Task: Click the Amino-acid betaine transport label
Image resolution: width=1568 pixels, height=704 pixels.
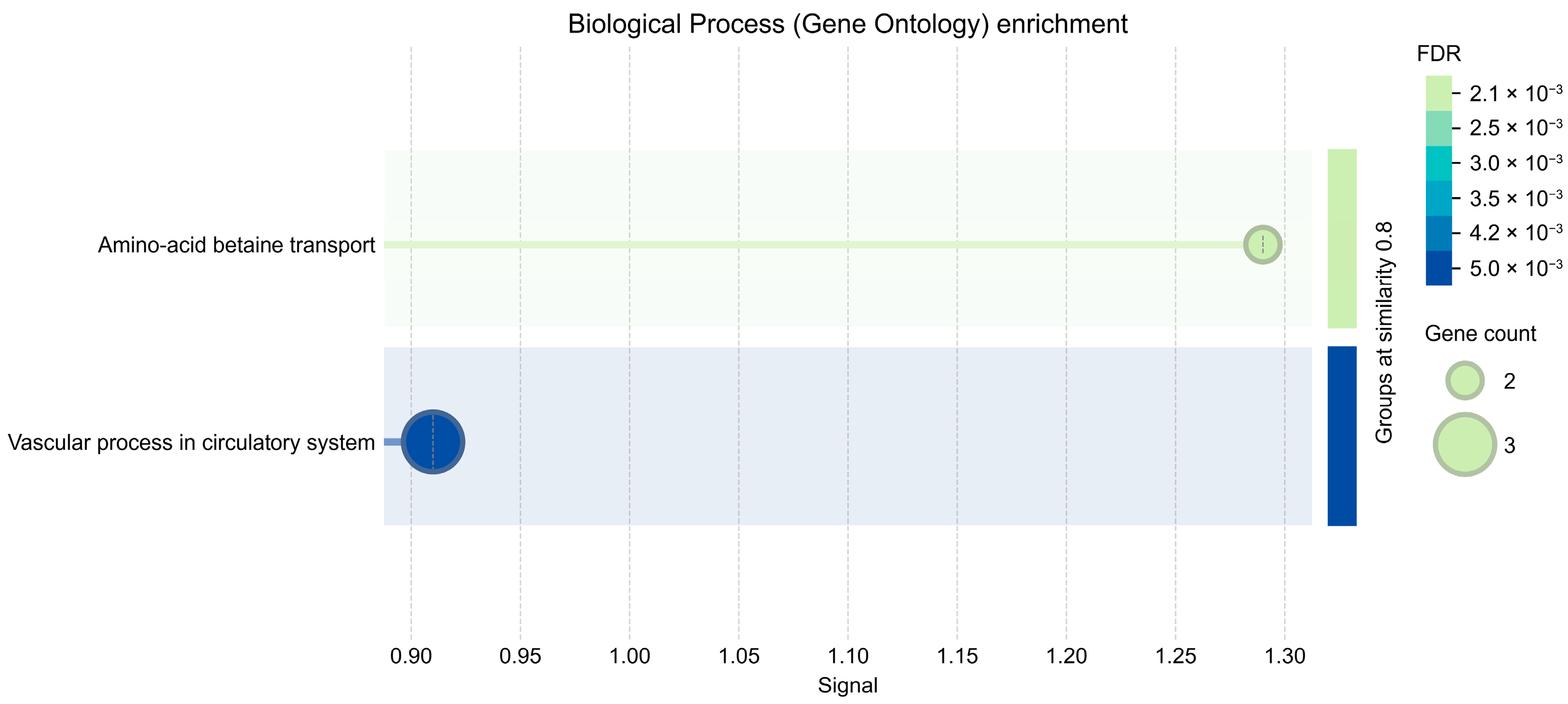Action: [x=237, y=245]
